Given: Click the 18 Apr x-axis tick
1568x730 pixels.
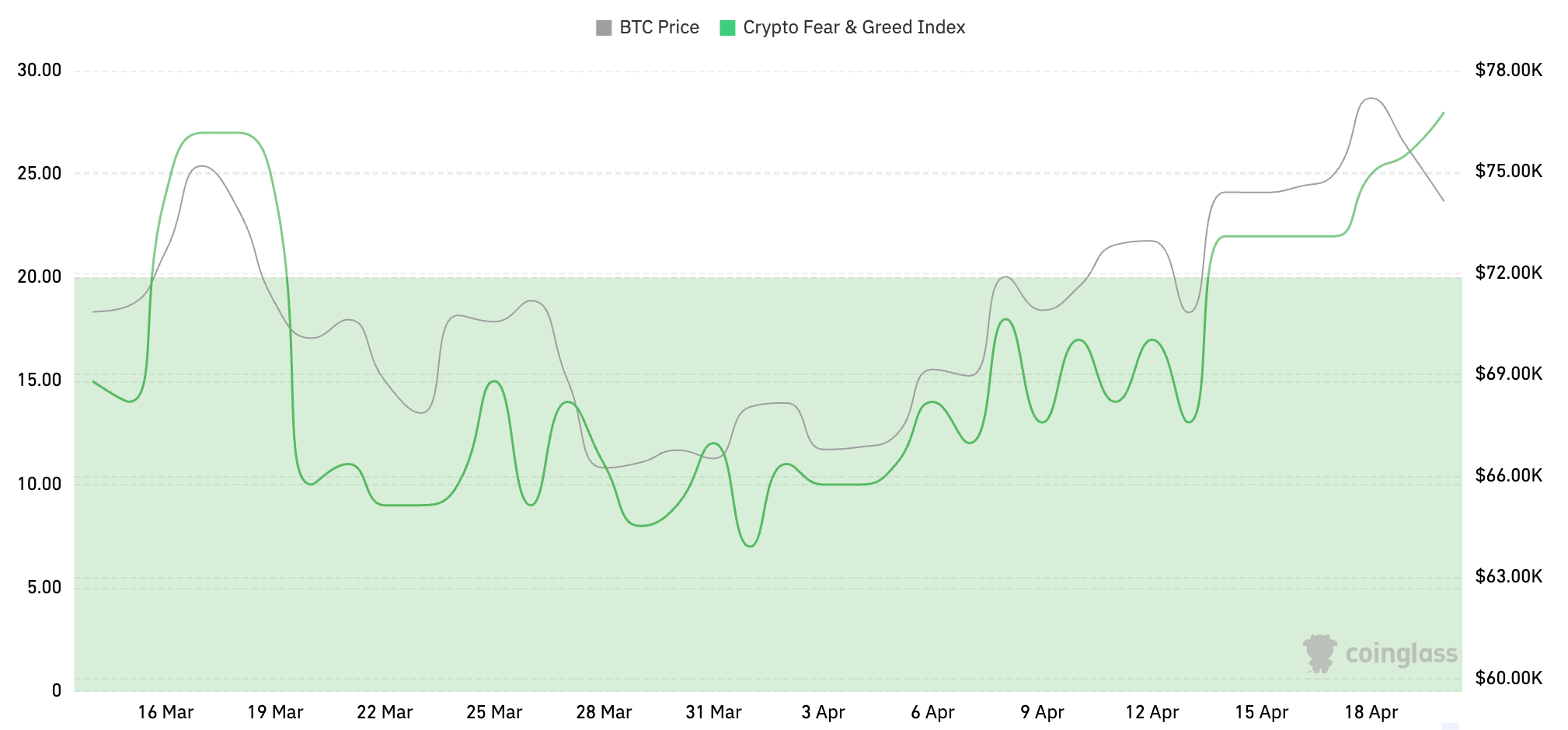Looking at the screenshot, I should click(1371, 712).
